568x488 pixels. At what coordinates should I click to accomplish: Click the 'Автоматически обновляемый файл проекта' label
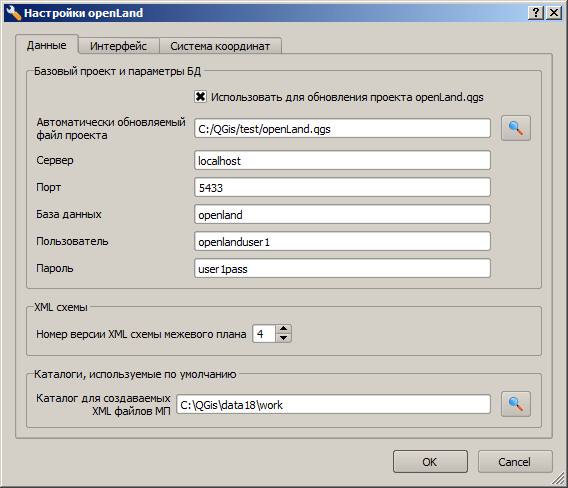(111, 129)
